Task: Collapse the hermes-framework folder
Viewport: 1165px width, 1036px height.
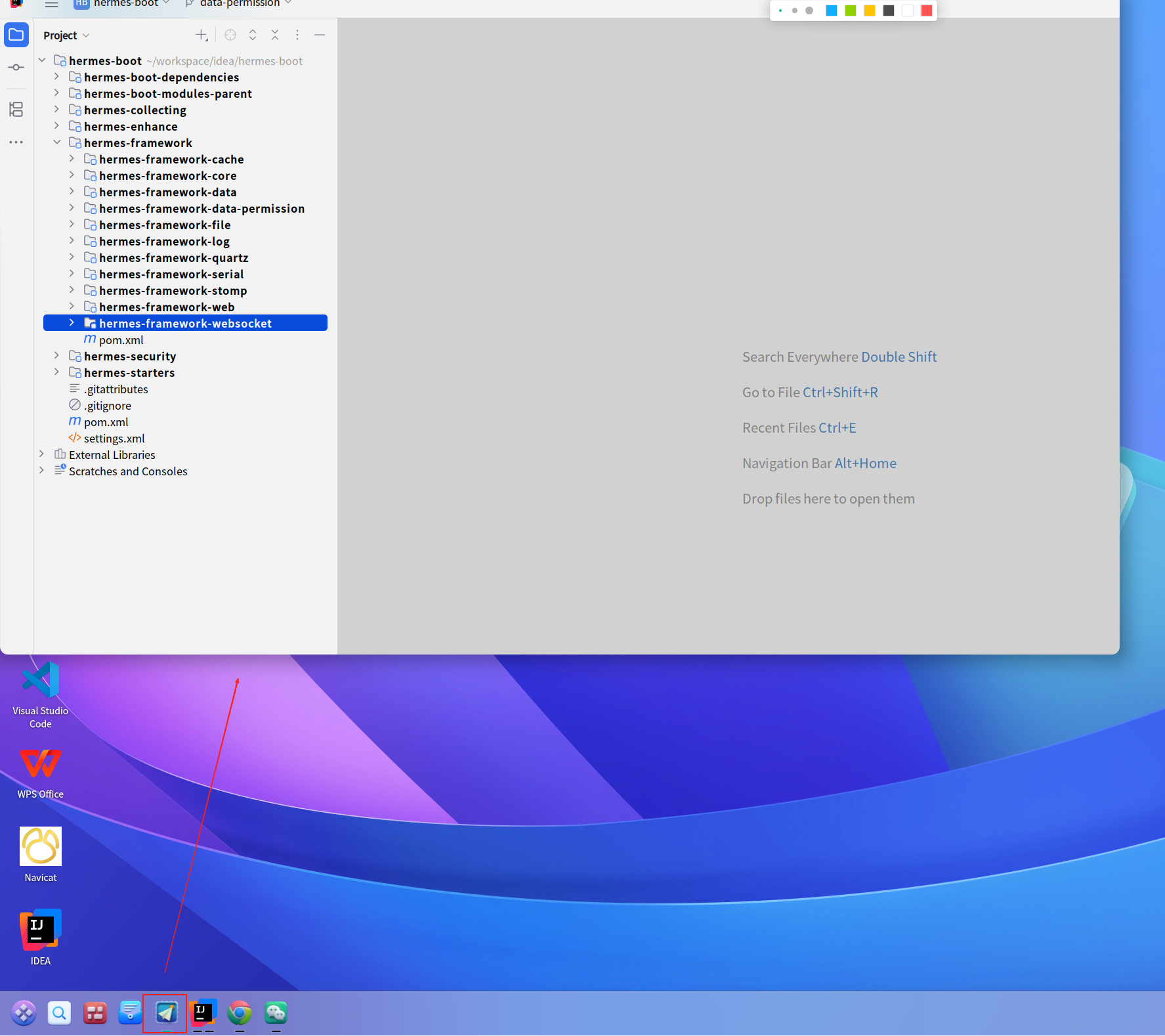Action: pyautogui.click(x=56, y=142)
